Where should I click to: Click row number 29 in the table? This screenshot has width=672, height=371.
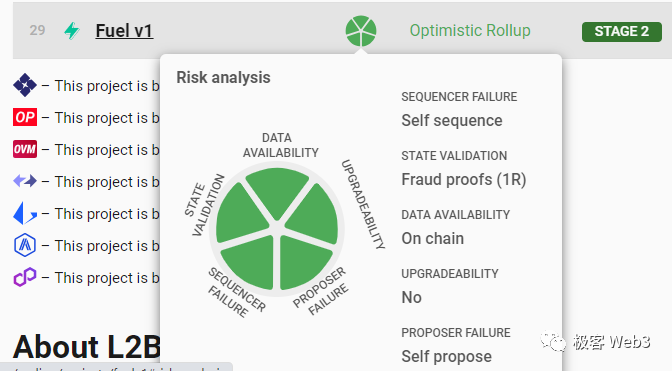37,30
